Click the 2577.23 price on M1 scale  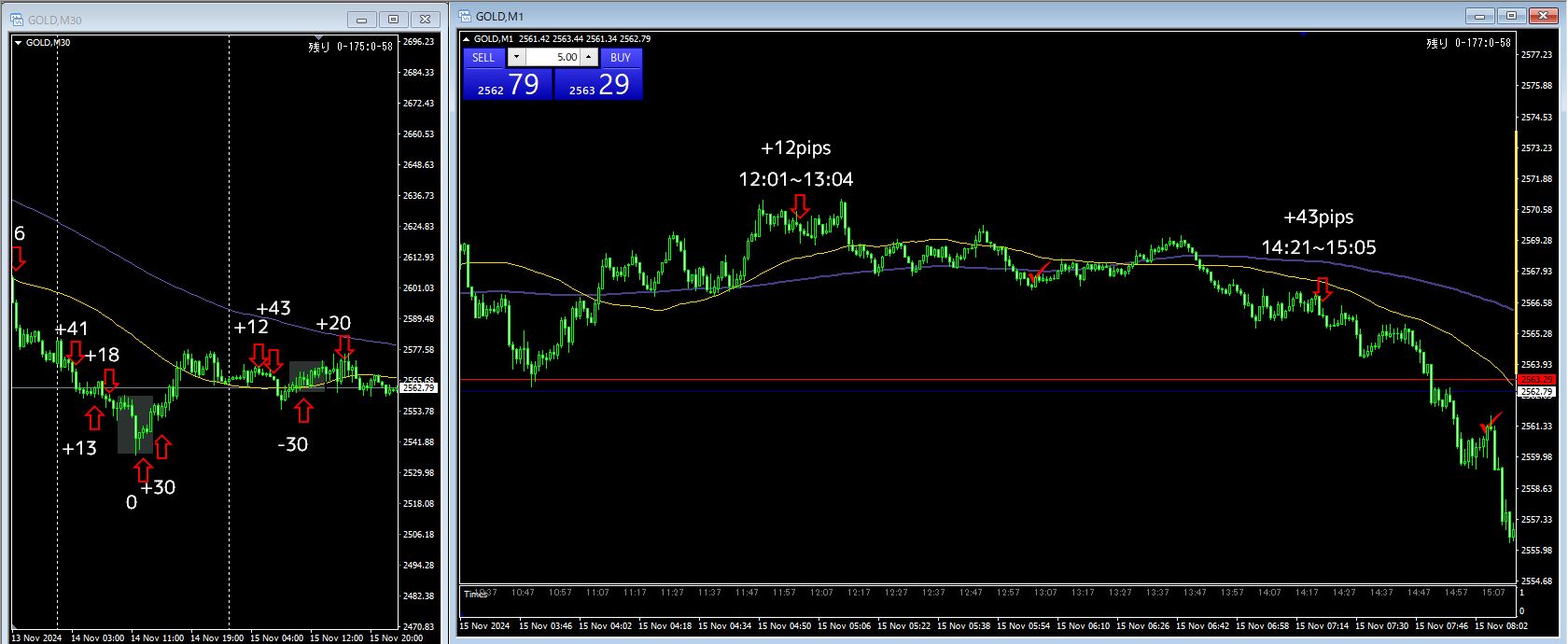click(1536, 55)
